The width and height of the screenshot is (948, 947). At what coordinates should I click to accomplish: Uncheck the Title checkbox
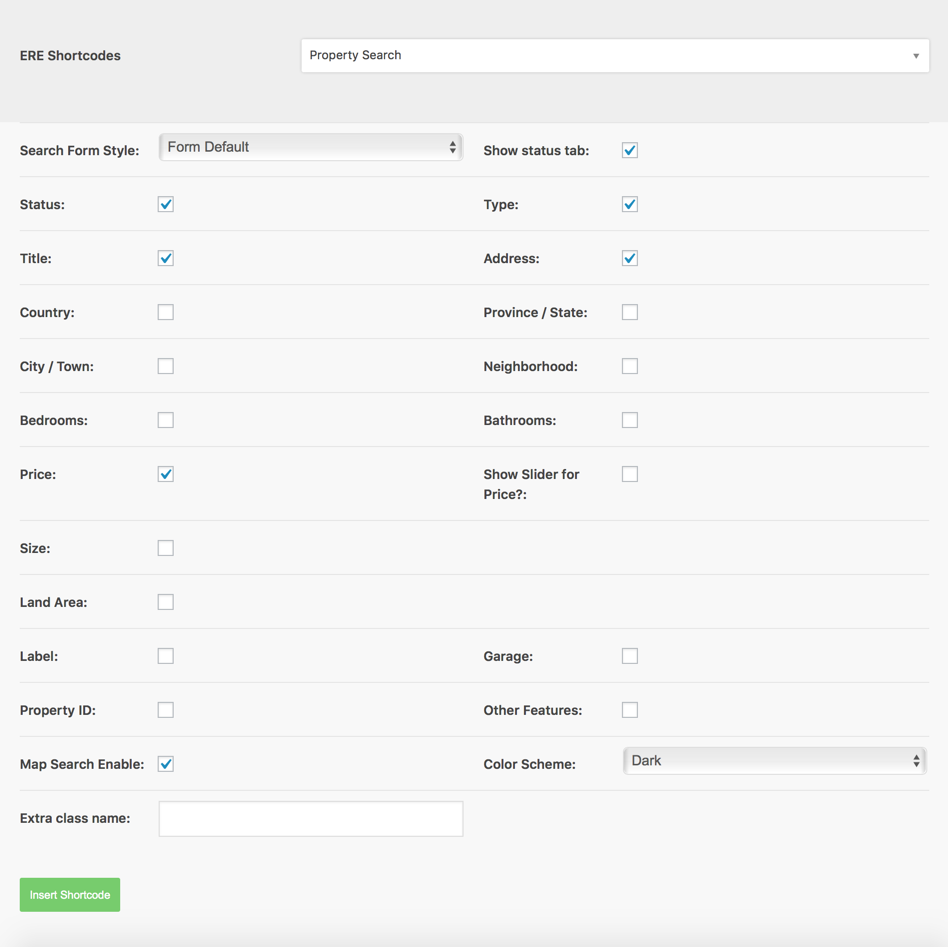(x=166, y=258)
